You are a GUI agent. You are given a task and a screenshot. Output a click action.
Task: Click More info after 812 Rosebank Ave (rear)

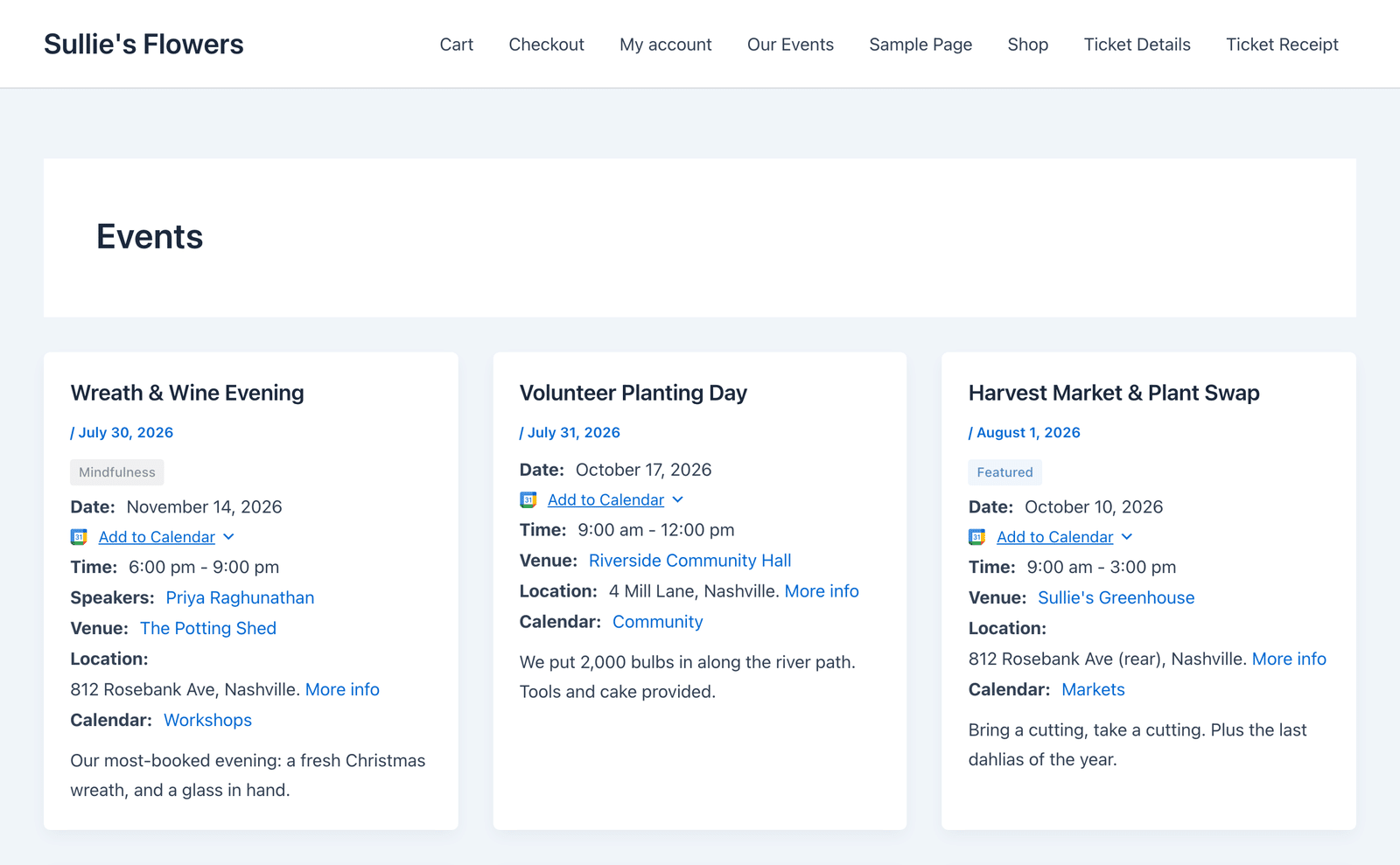pos(1289,659)
